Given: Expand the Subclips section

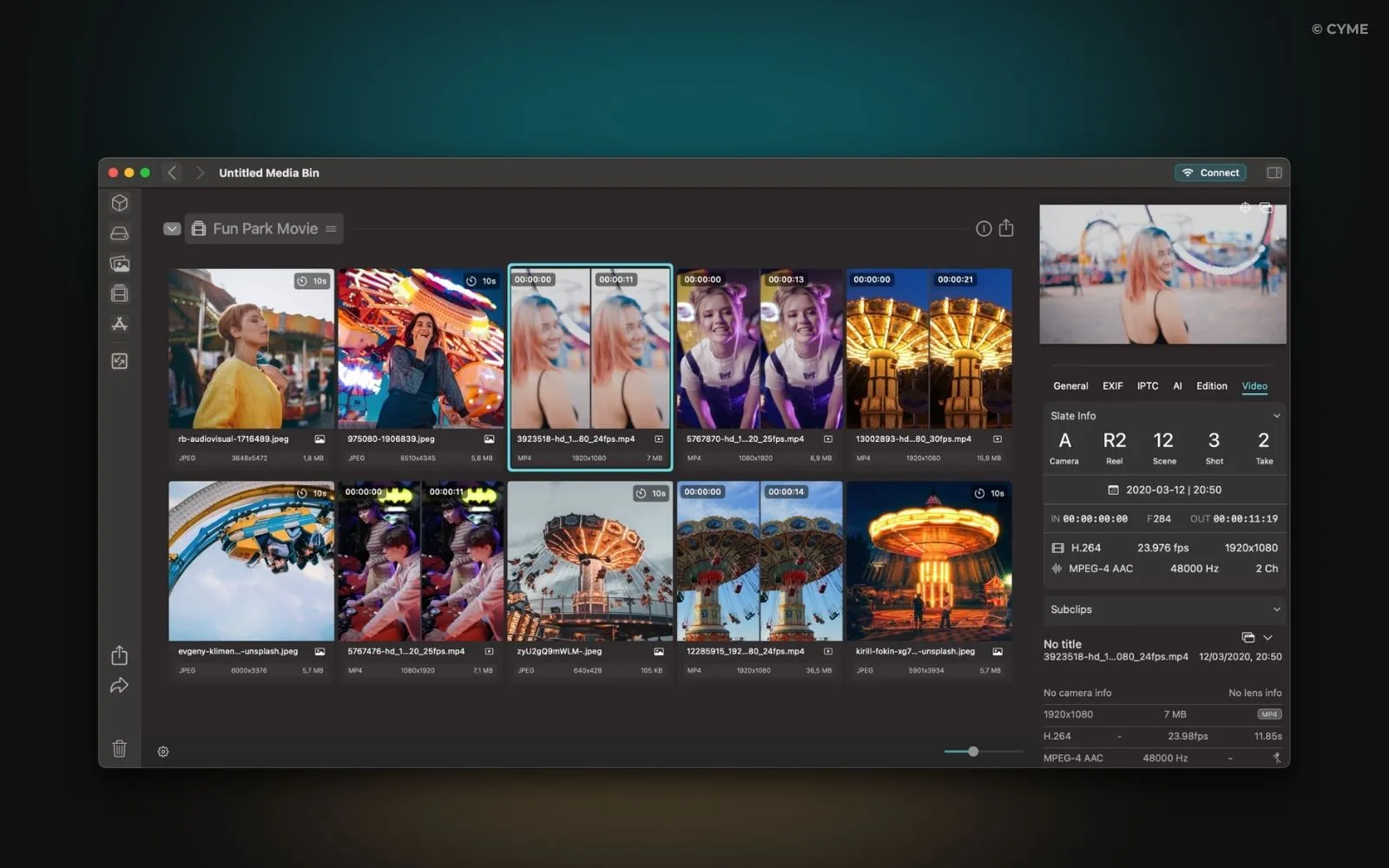Looking at the screenshot, I should 1276,609.
